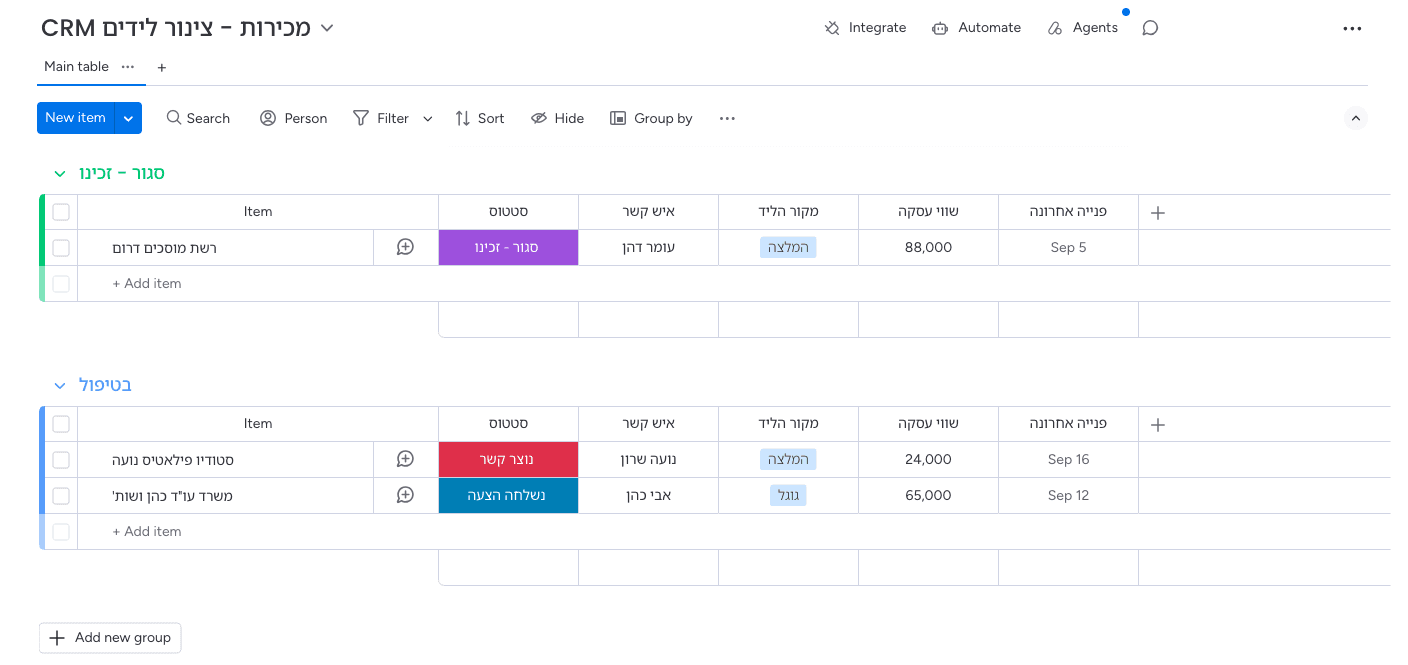The width and height of the screenshot is (1408, 665).
Task: Add item in סגור - זכינו group
Action: click(x=147, y=283)
